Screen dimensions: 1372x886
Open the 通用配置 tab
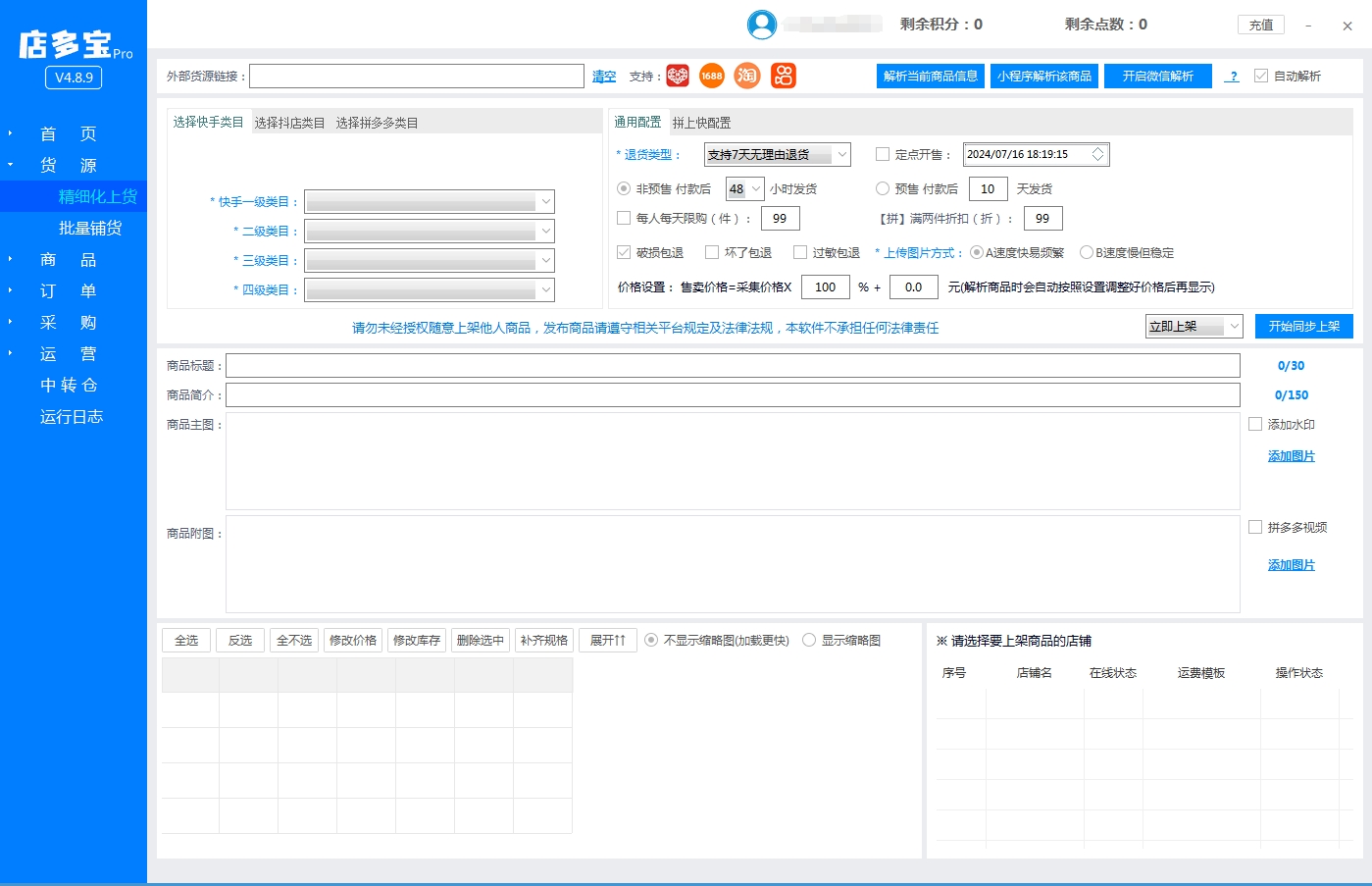pyautogui.click(x=637, y=122)
